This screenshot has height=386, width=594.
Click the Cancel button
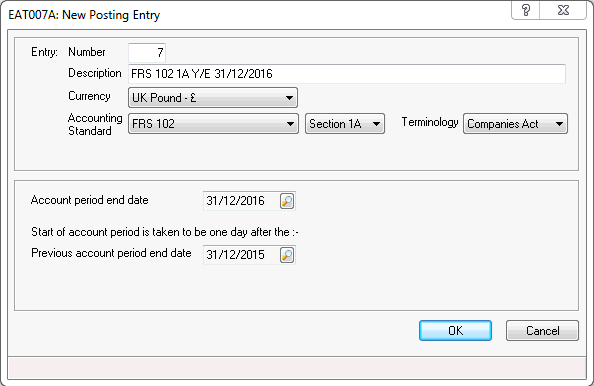[x=542, y=330]
